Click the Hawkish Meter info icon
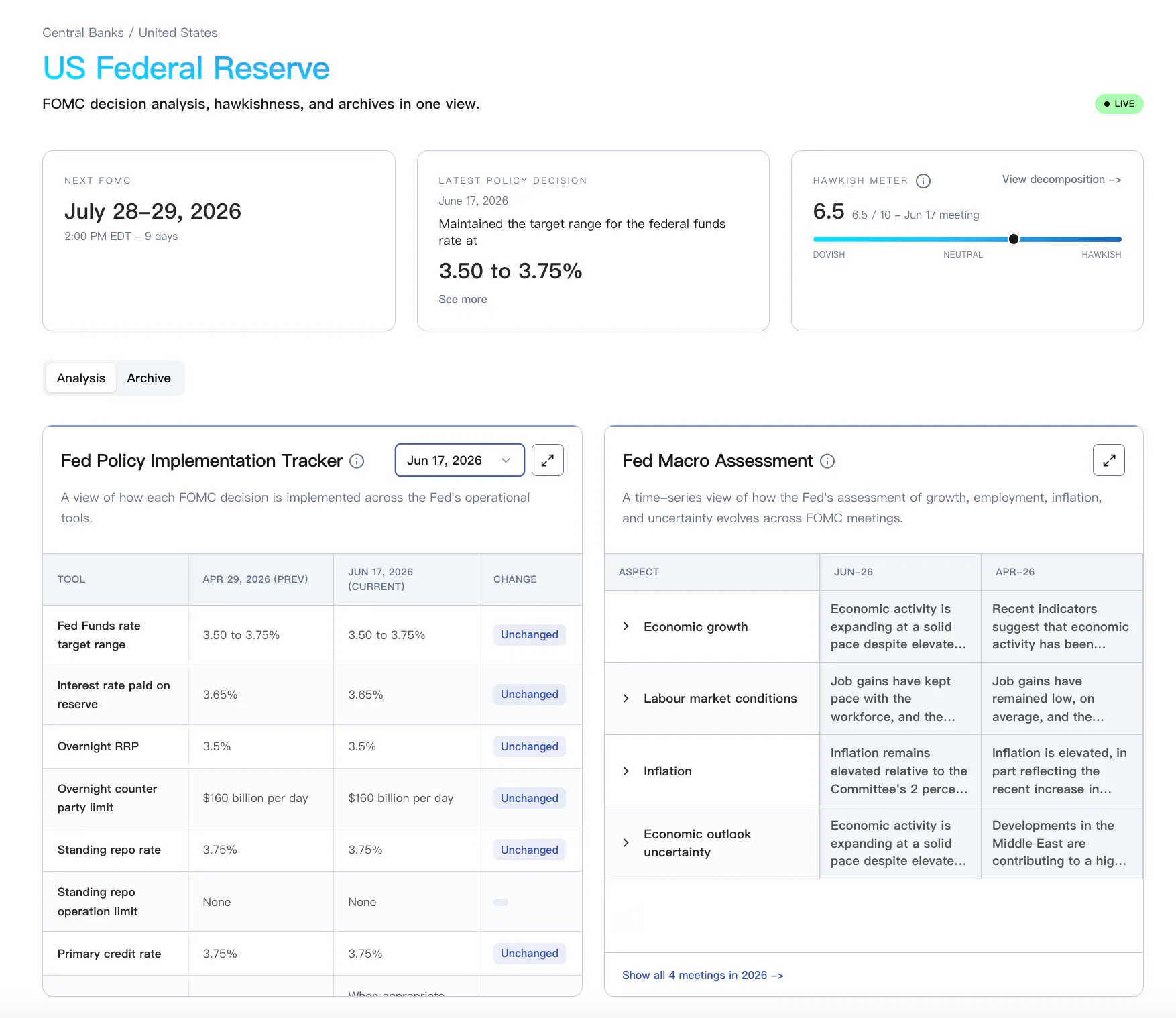This screenshot has width=1176, height=1018. 923,181
